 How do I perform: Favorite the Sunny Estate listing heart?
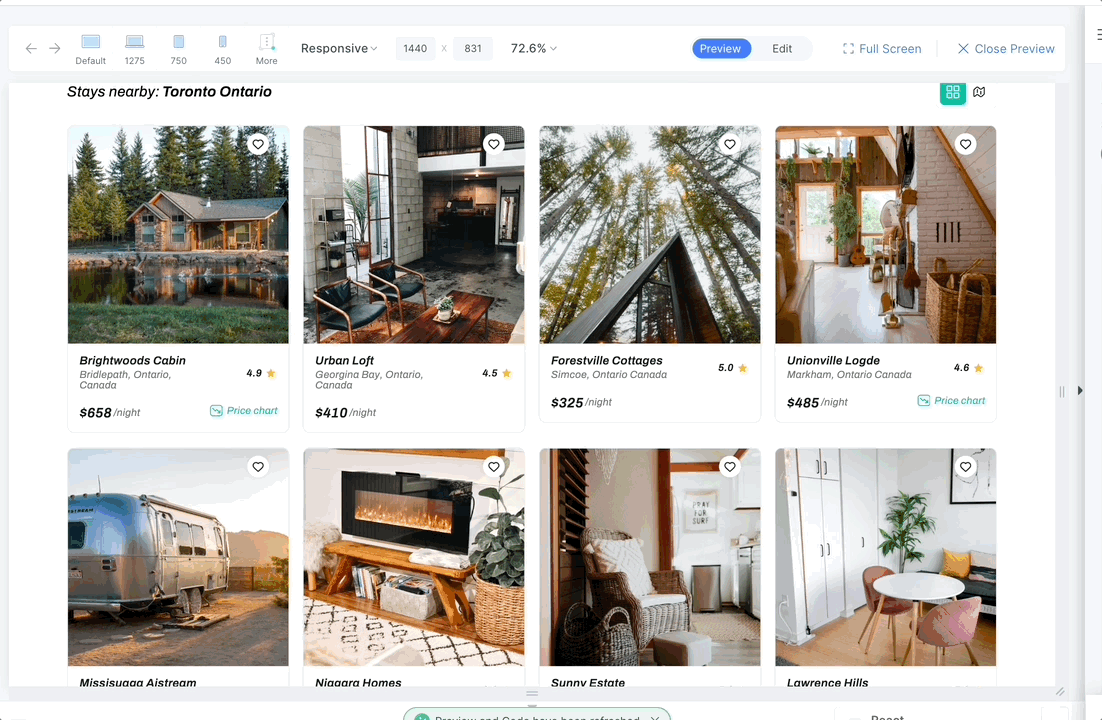click(x=730, y=467)
